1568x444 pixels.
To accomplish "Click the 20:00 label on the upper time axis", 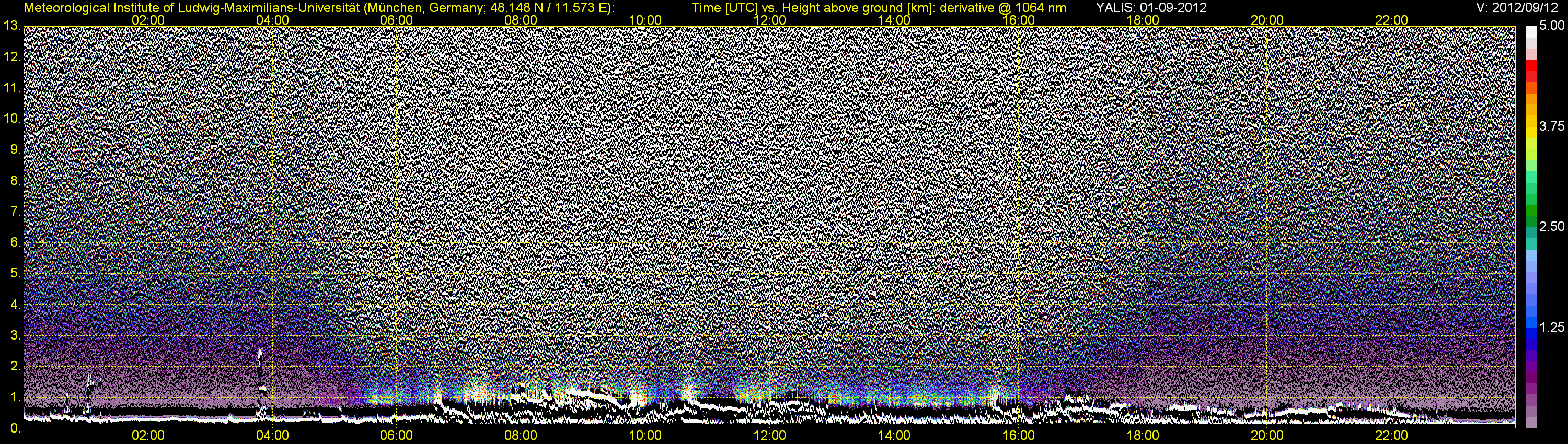I will 1267,20.
